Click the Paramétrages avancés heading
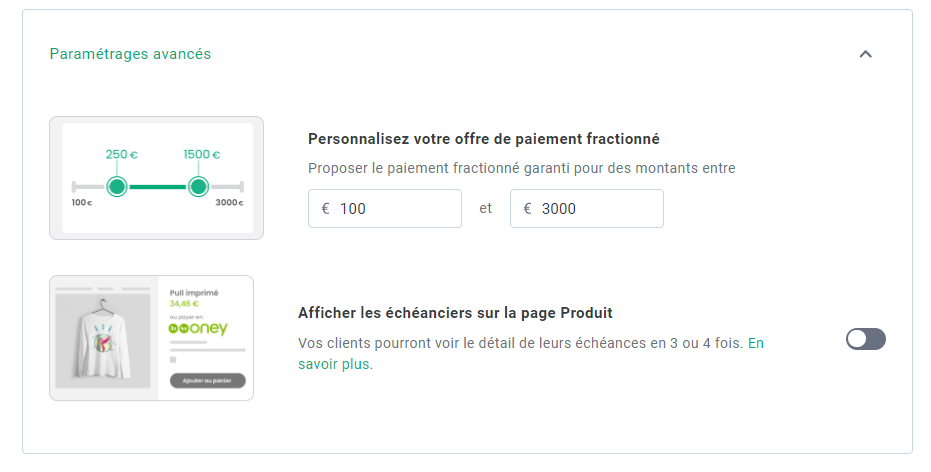Image resolution: width=931 pixels, height=472 pixels. (130, 54)
